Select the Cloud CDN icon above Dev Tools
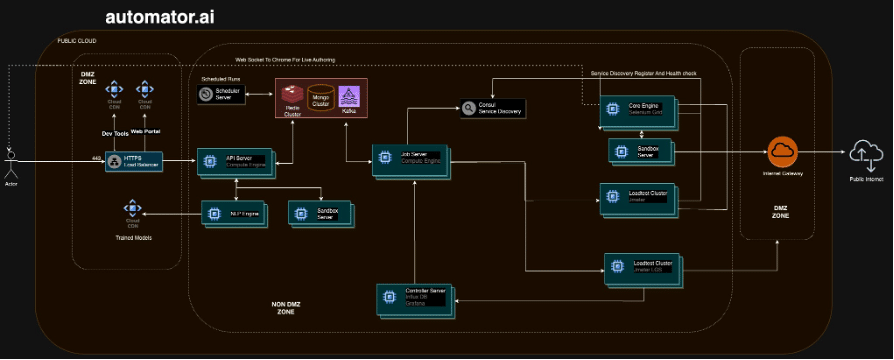Viewport: 894px width, 360px height. click(x=114, y=90)
